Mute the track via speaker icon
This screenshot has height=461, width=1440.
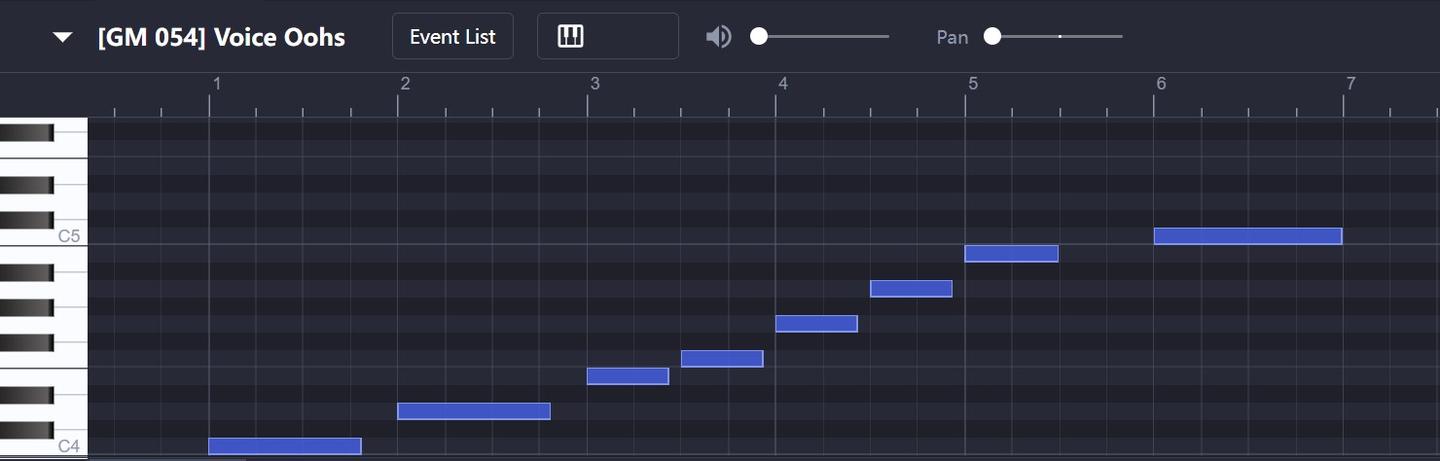click(718, 37)
